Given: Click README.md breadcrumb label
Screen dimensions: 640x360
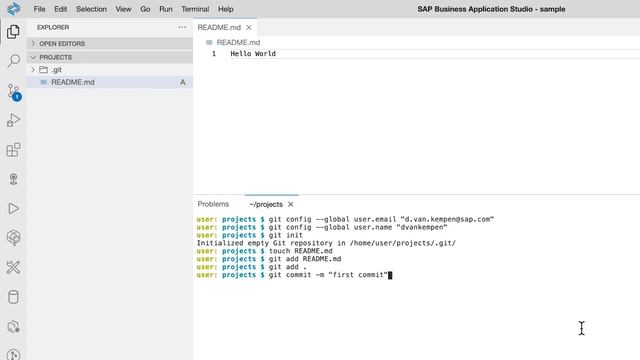Looking at the screenshot, I should point(238,42).
